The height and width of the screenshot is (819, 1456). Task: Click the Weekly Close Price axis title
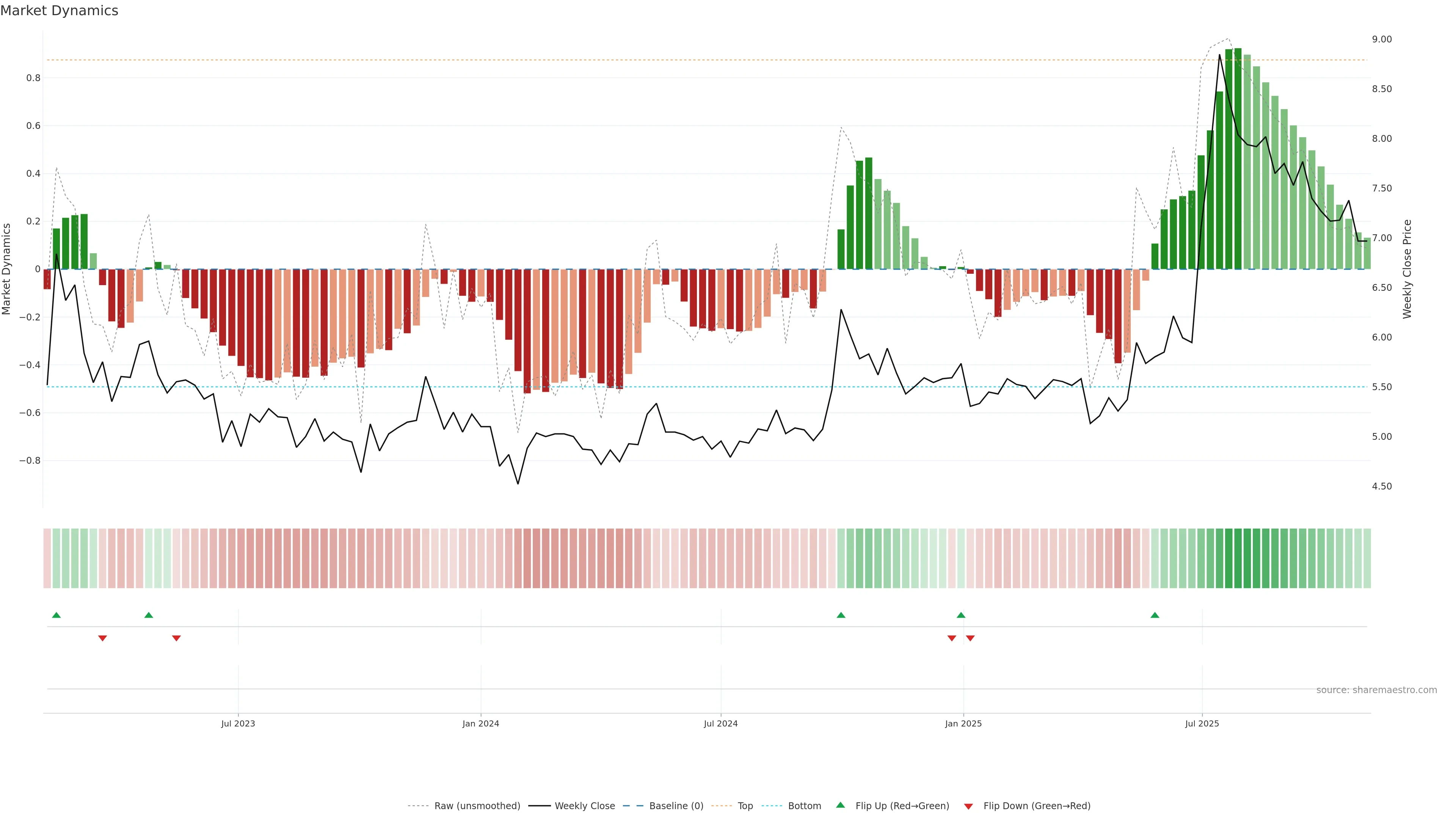tap(1407, 269)
